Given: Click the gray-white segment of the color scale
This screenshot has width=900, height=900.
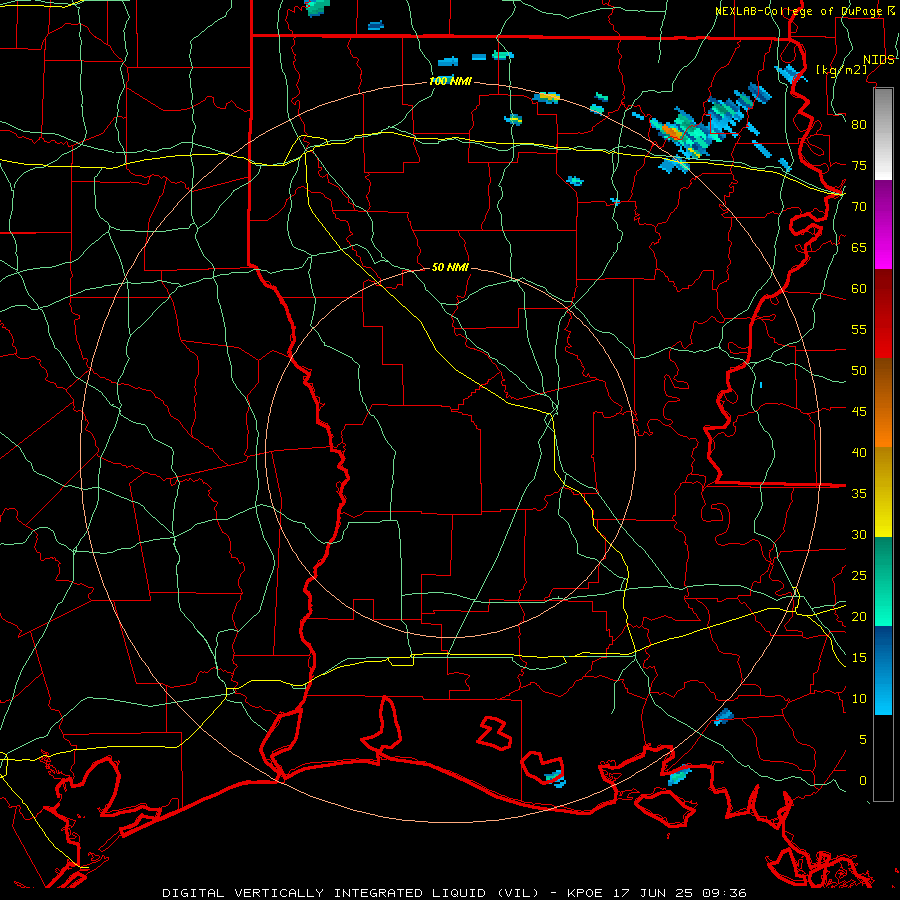Looking at the screenshot, I should pos(883,134).
